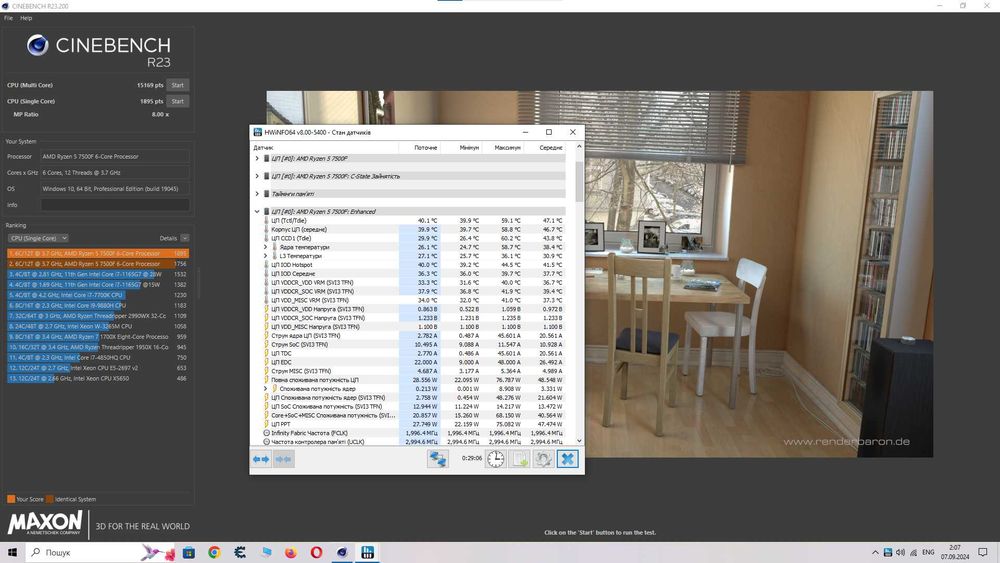Click the HWiNFO scrollbar down arrow

tap(579, 441)
